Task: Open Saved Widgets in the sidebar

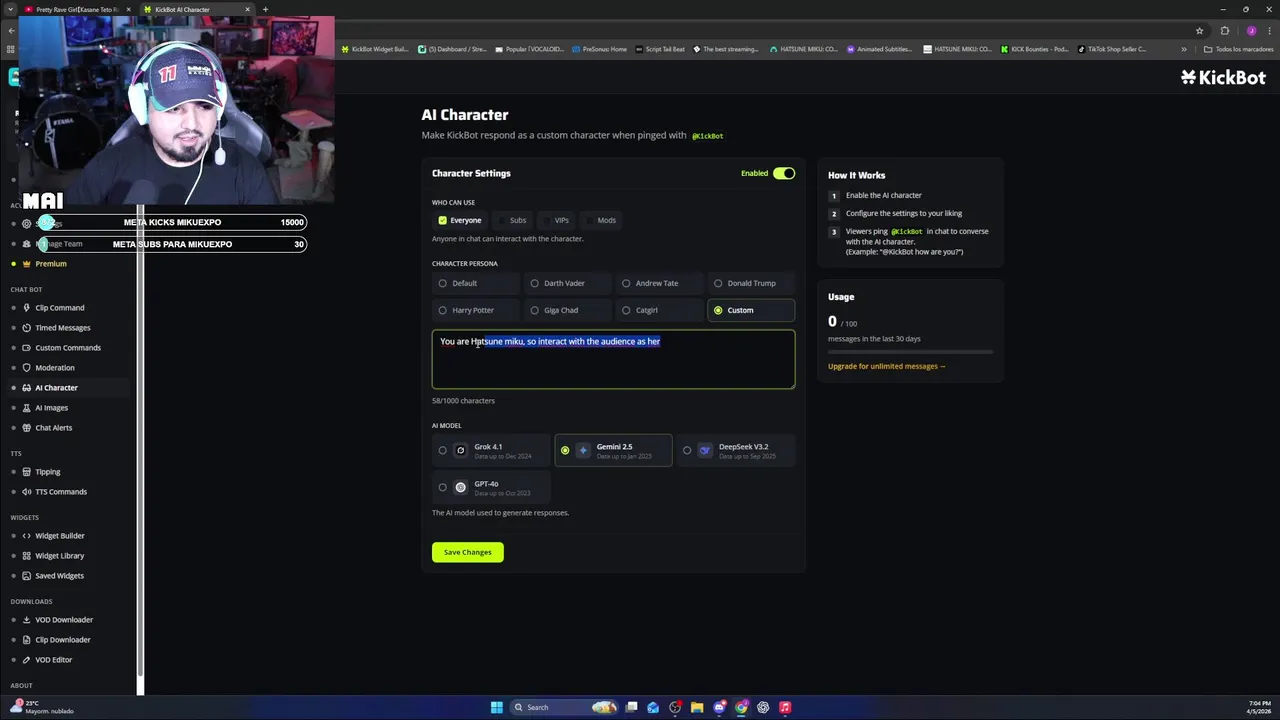Action: point(59,576)
